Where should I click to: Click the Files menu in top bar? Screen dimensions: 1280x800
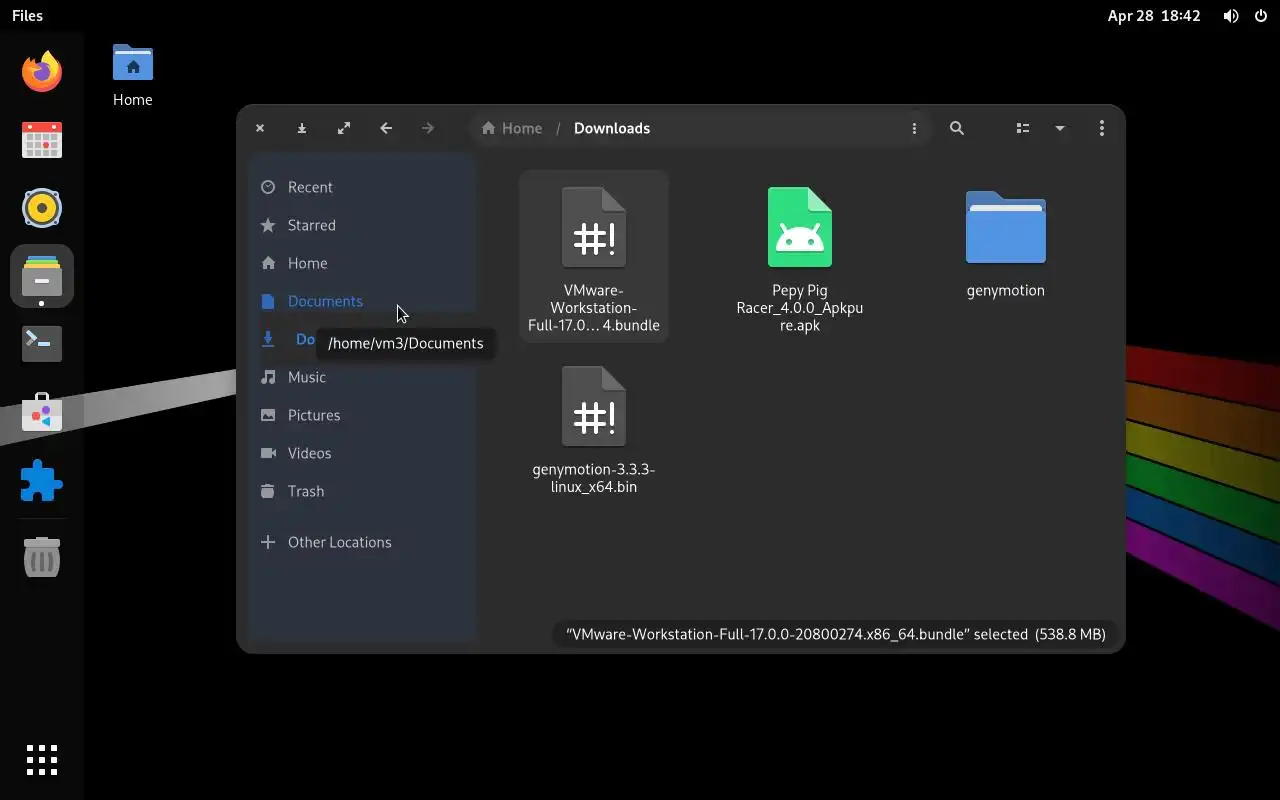coord(27,16)
